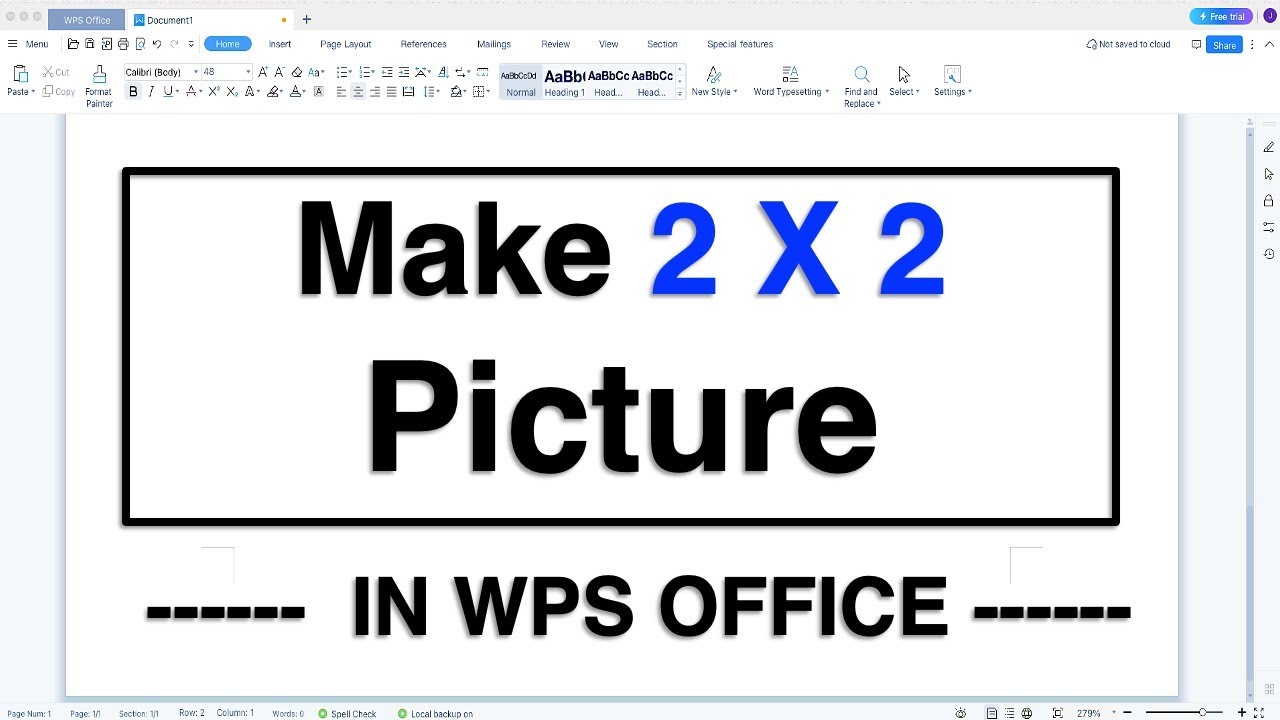The image size is (1280, 720).
Task: Click the font color A swatch
Action: click(x=295, y=91)
